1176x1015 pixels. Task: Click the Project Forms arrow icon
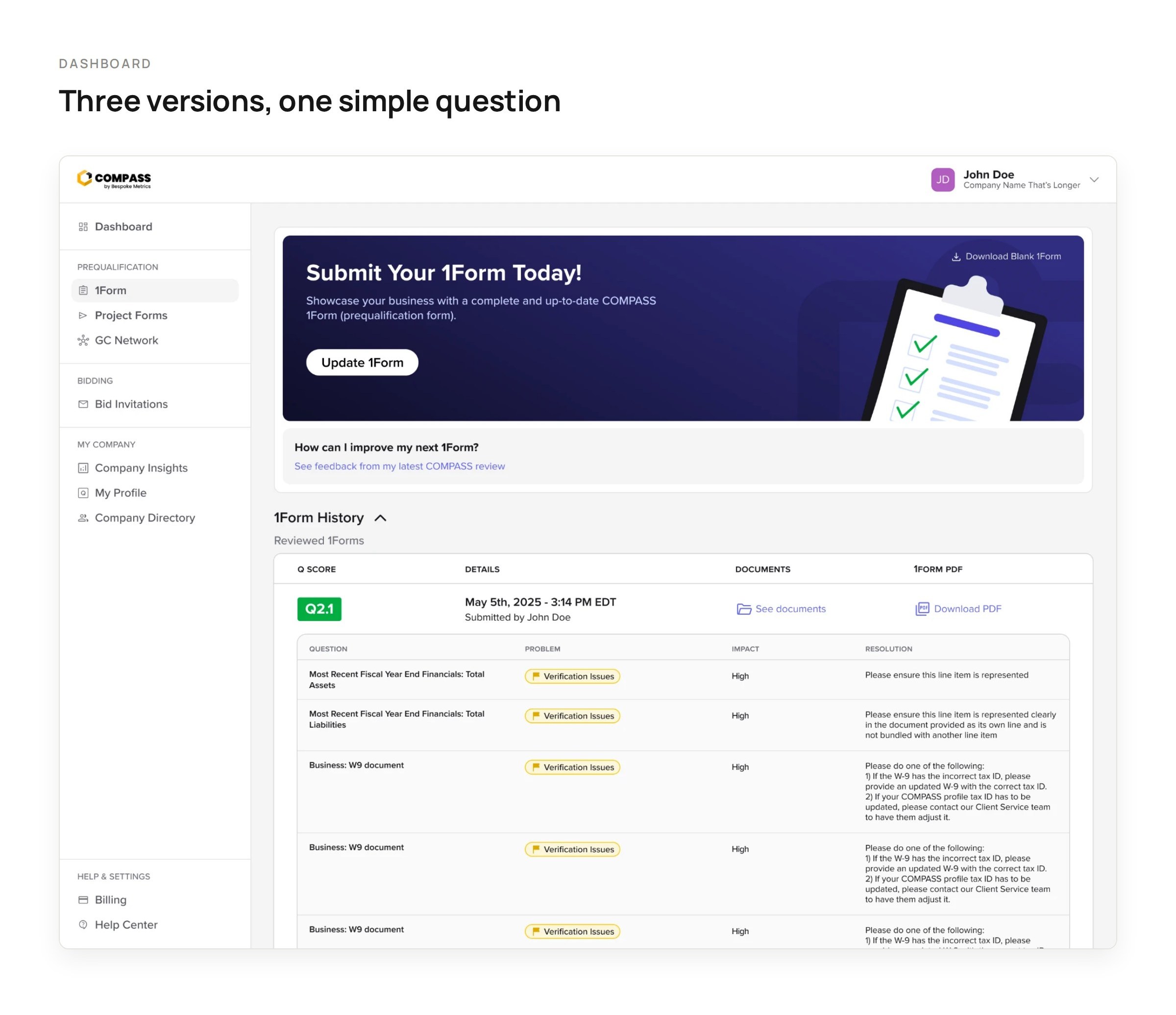[83, 315]
